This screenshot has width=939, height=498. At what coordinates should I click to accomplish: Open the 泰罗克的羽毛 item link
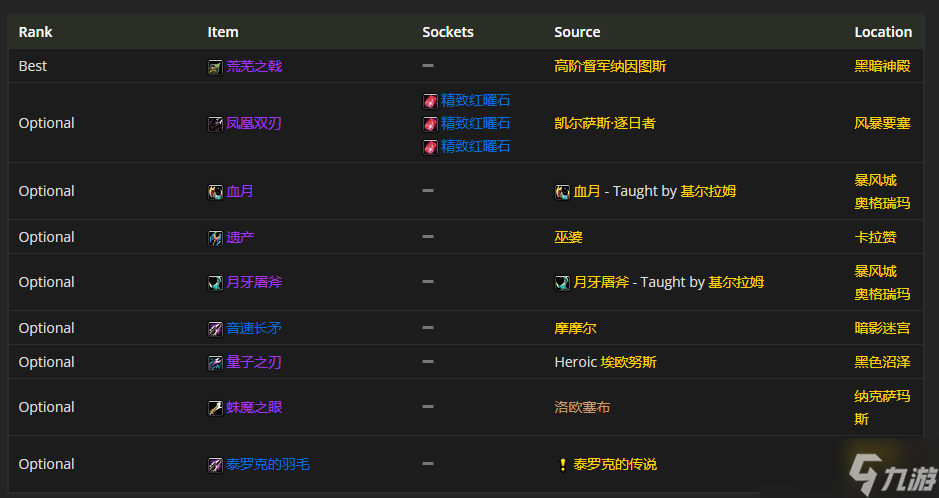click(x=268, y=464)
